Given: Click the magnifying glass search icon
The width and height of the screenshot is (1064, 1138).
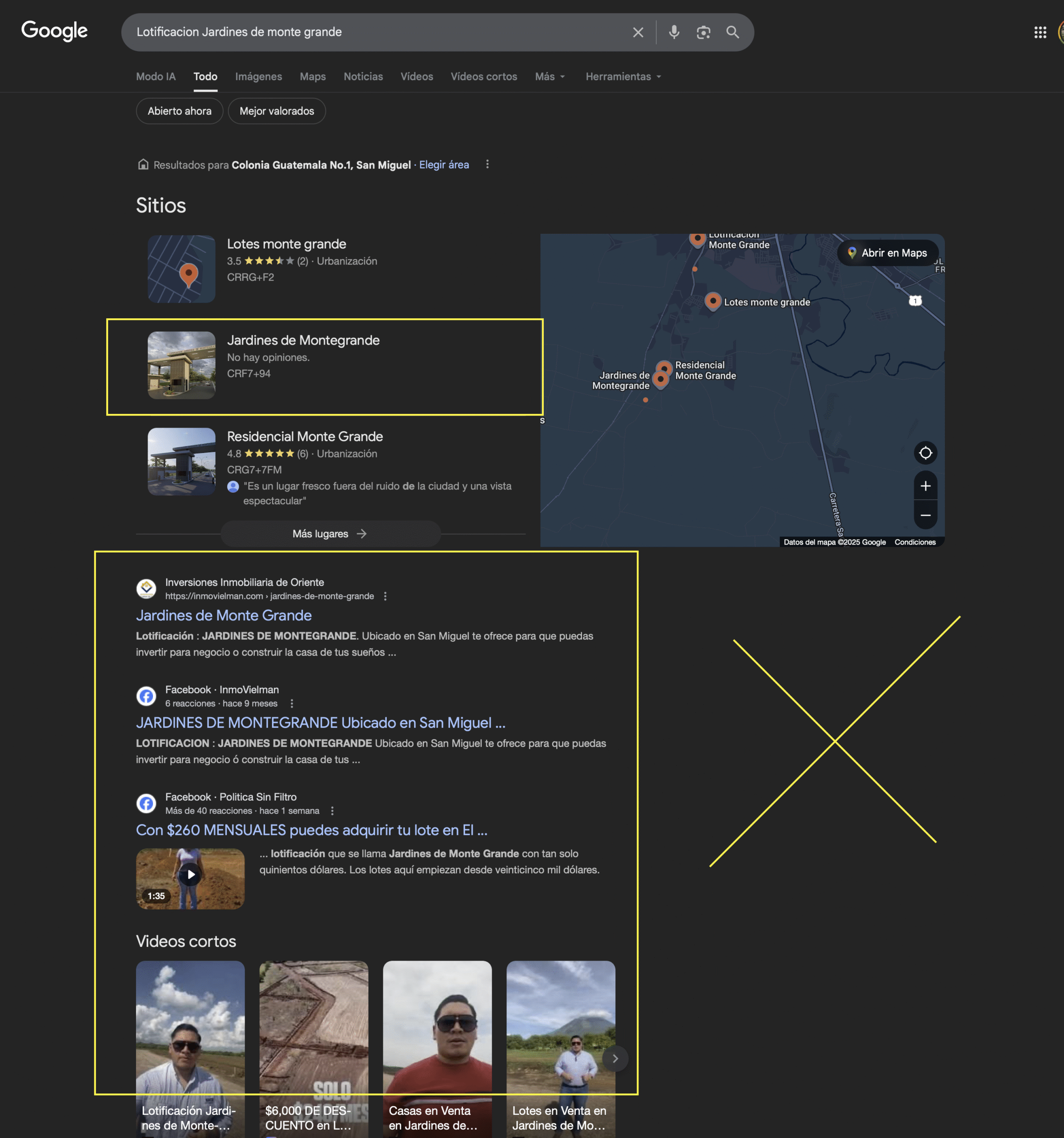Looking at the screenshot, I should pos(732,32).
